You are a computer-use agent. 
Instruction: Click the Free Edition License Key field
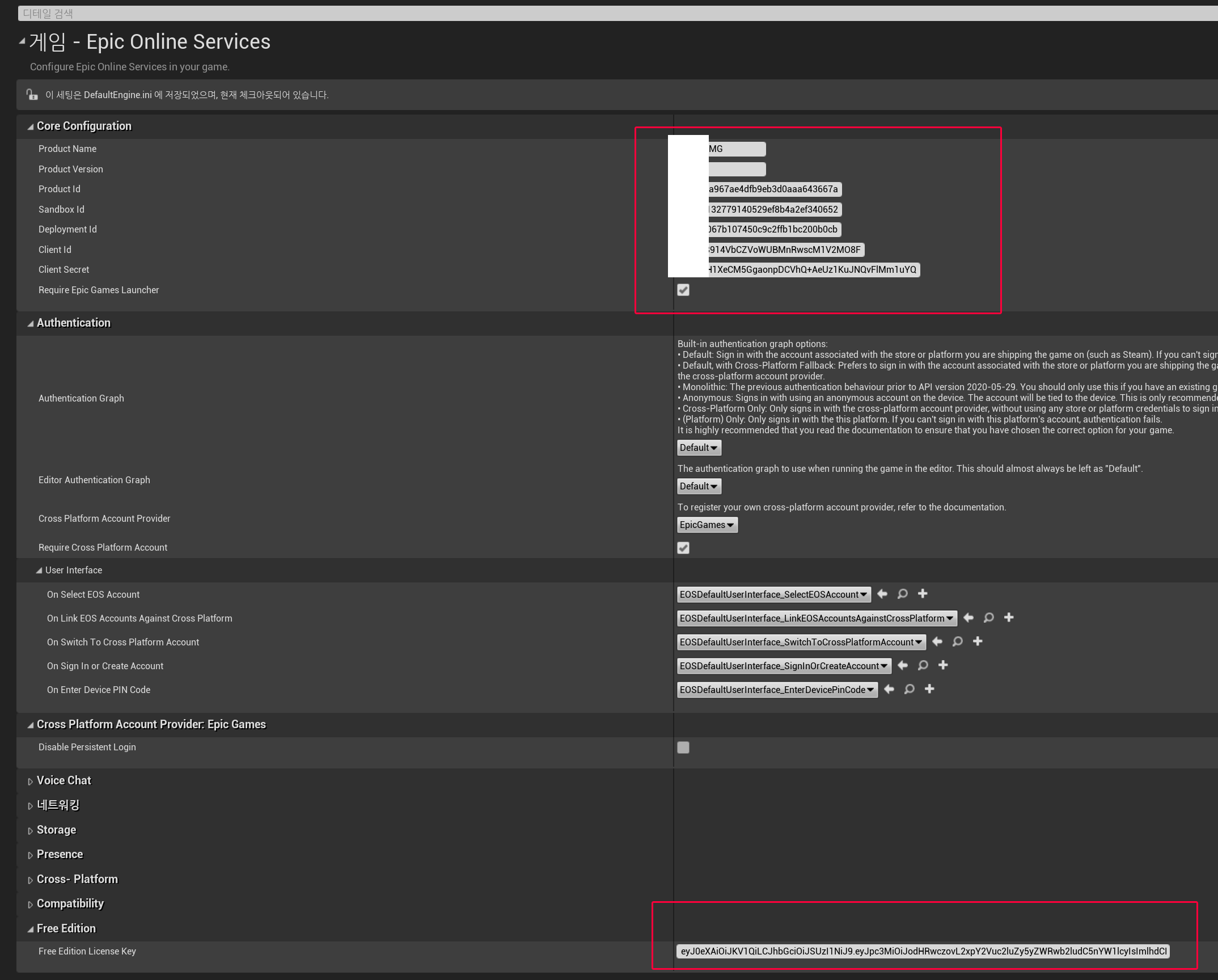coord(923,952)
